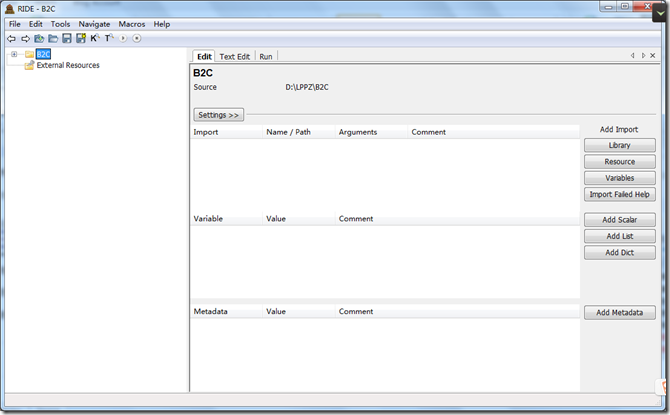Click the Open Directory folder toolbar icon
The image size is (670, 415).
point(53,39)
